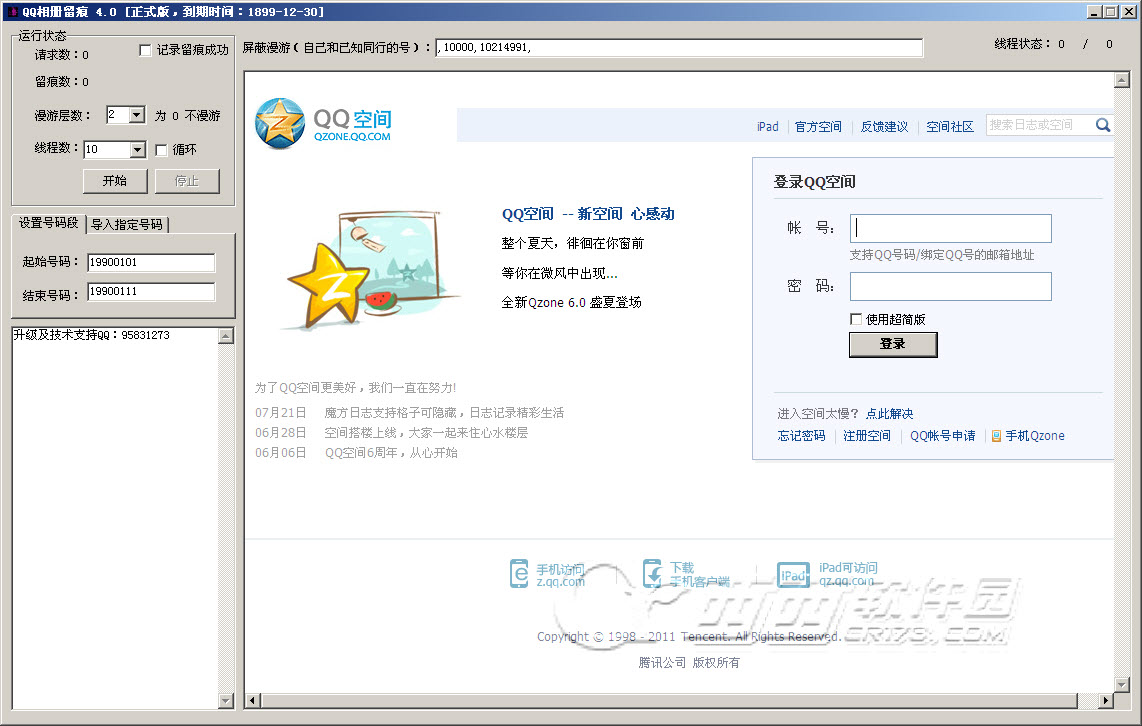Image resolution: width=1142 pixels, height=726 pixels.
Task: Open the 漫游层数 dropdown
Action: (x=137, y=115)
